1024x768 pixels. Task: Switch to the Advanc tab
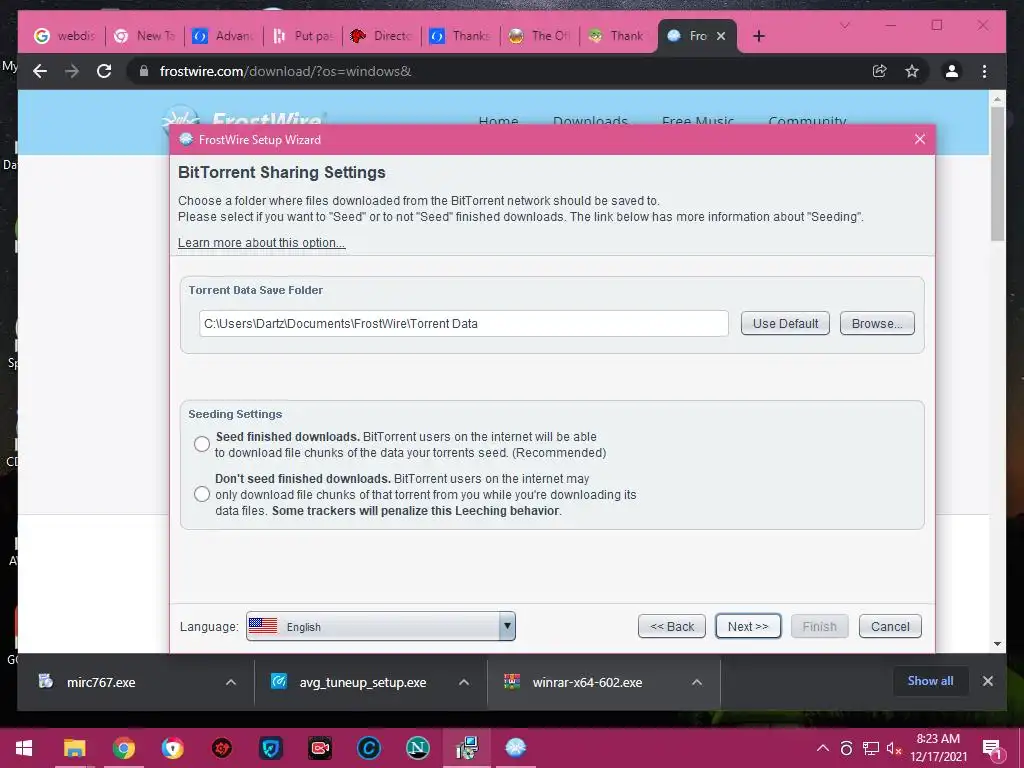(224, 36)
